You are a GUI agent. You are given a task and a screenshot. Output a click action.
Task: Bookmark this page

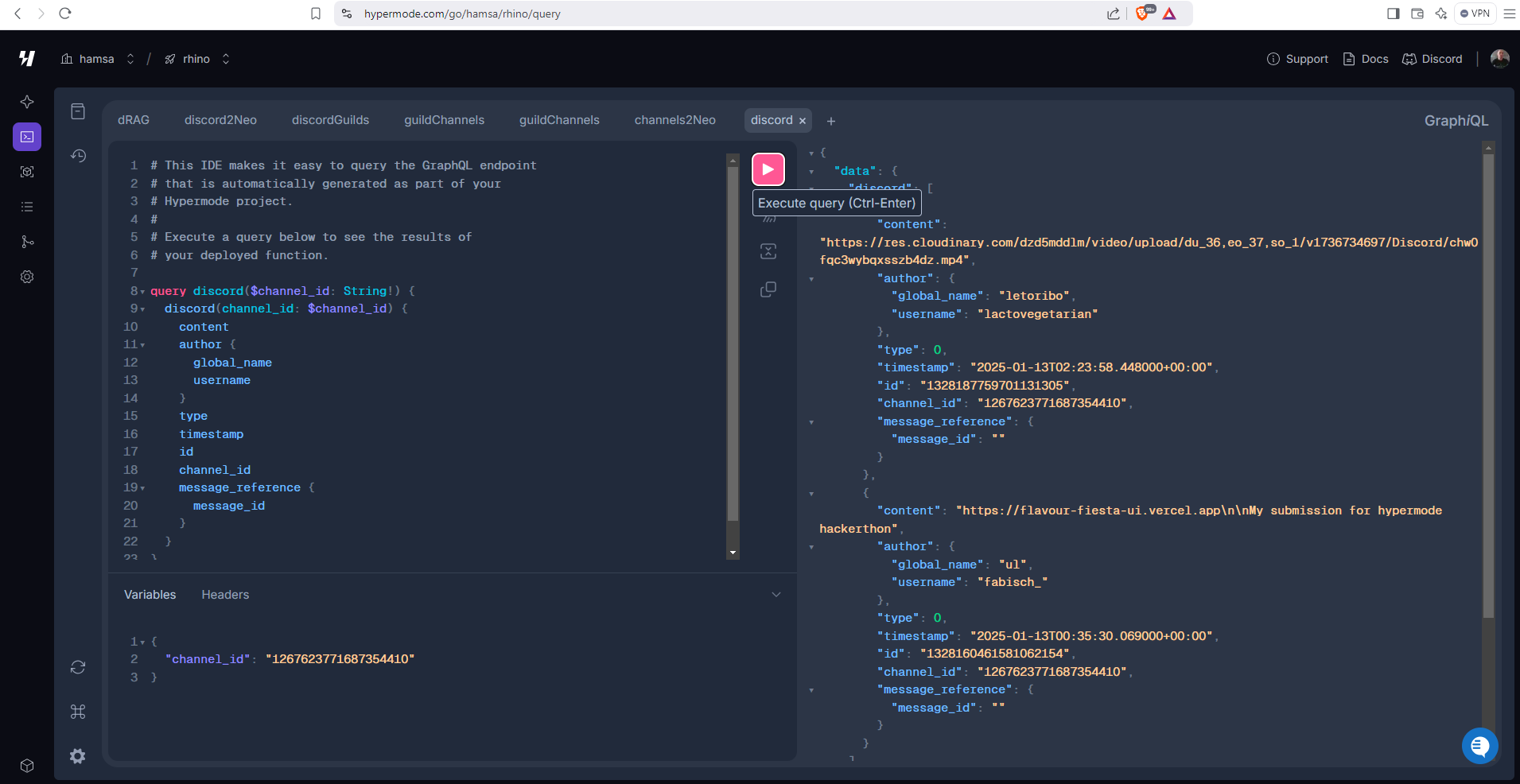tap(316, 14)
